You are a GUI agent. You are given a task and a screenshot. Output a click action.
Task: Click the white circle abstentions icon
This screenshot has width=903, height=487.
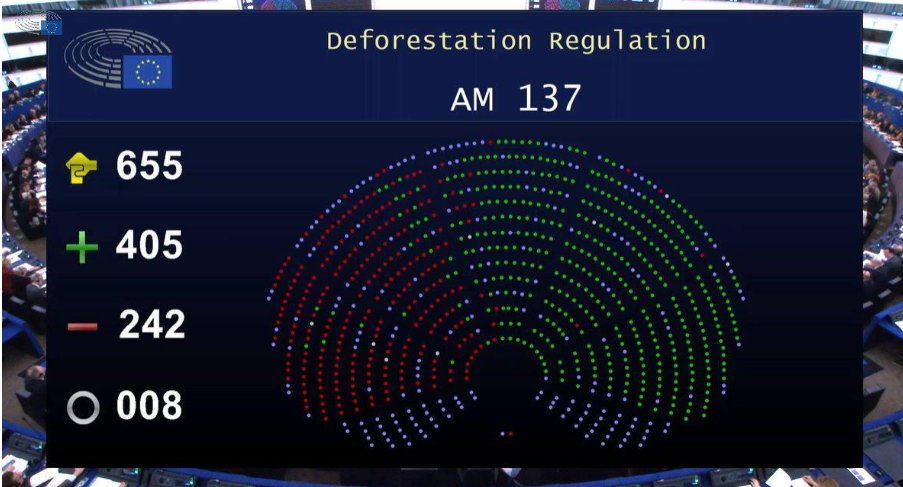point(82,407)
